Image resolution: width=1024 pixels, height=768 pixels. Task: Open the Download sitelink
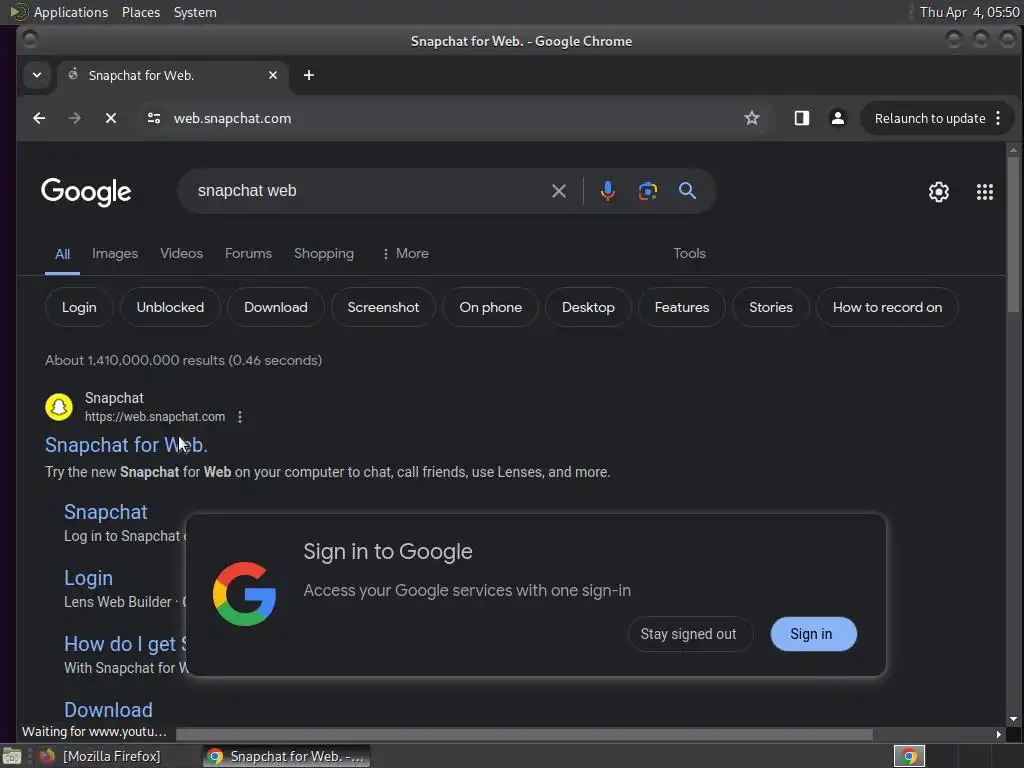(x=108, y=710)
